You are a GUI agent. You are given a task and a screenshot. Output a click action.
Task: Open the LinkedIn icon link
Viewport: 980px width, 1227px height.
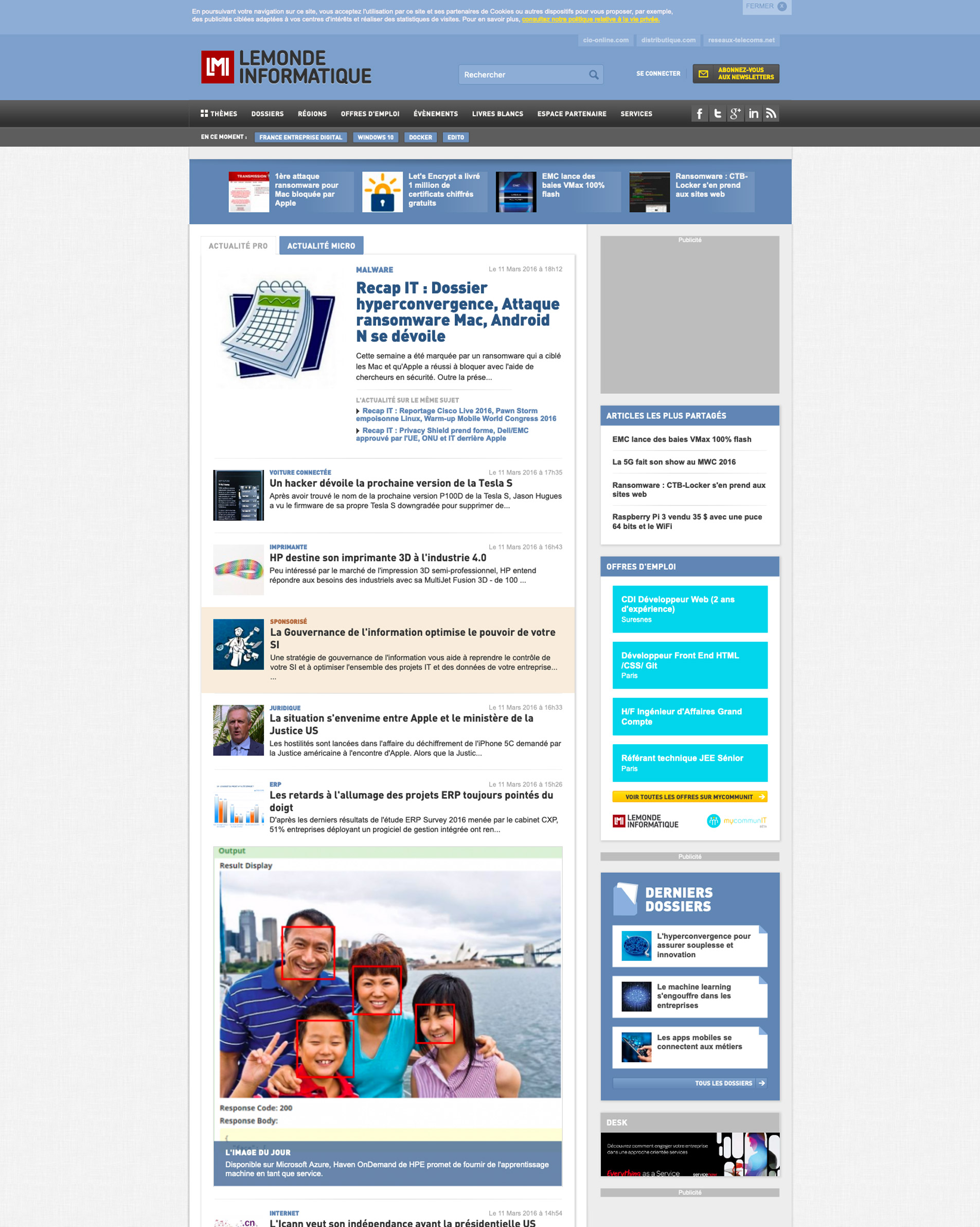click(x=753, y=114)
